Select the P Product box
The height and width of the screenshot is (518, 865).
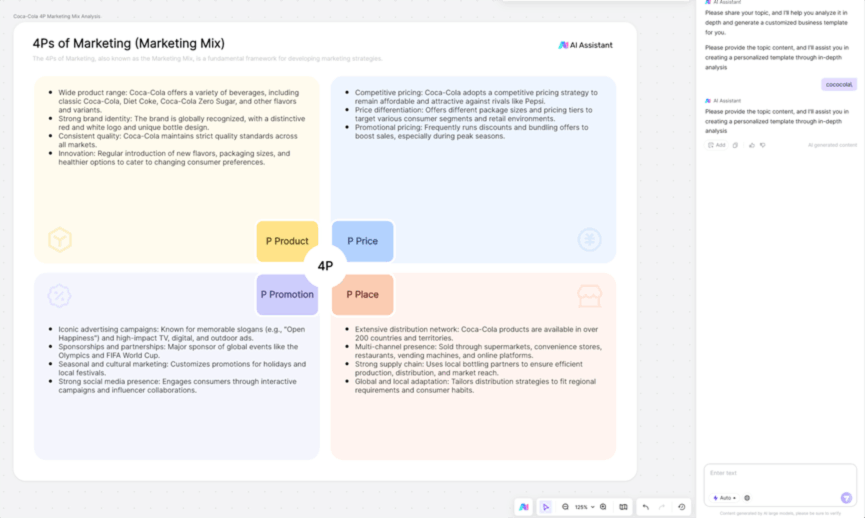(287, 241)
